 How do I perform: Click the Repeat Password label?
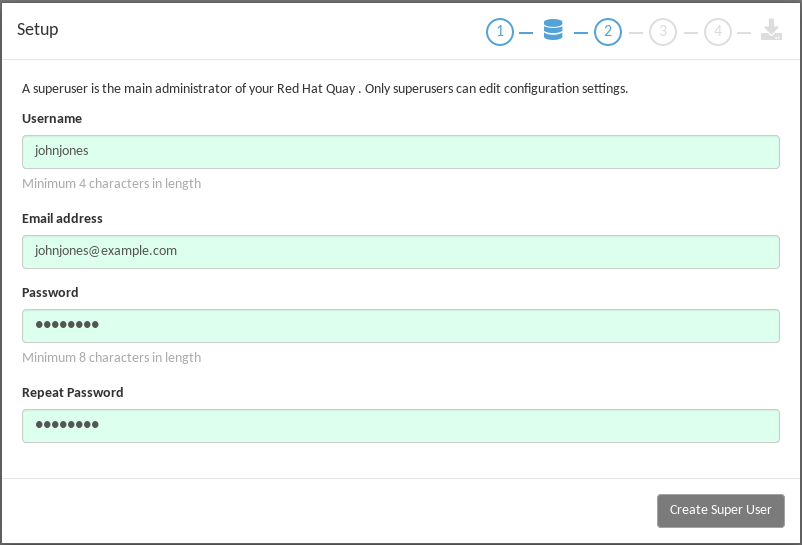coord(73,393)
